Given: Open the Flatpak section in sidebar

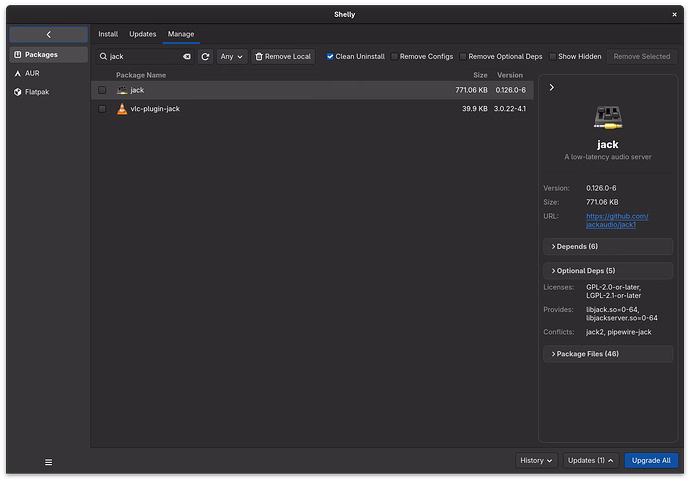Looking at the screenshot, I should [48, 92].
